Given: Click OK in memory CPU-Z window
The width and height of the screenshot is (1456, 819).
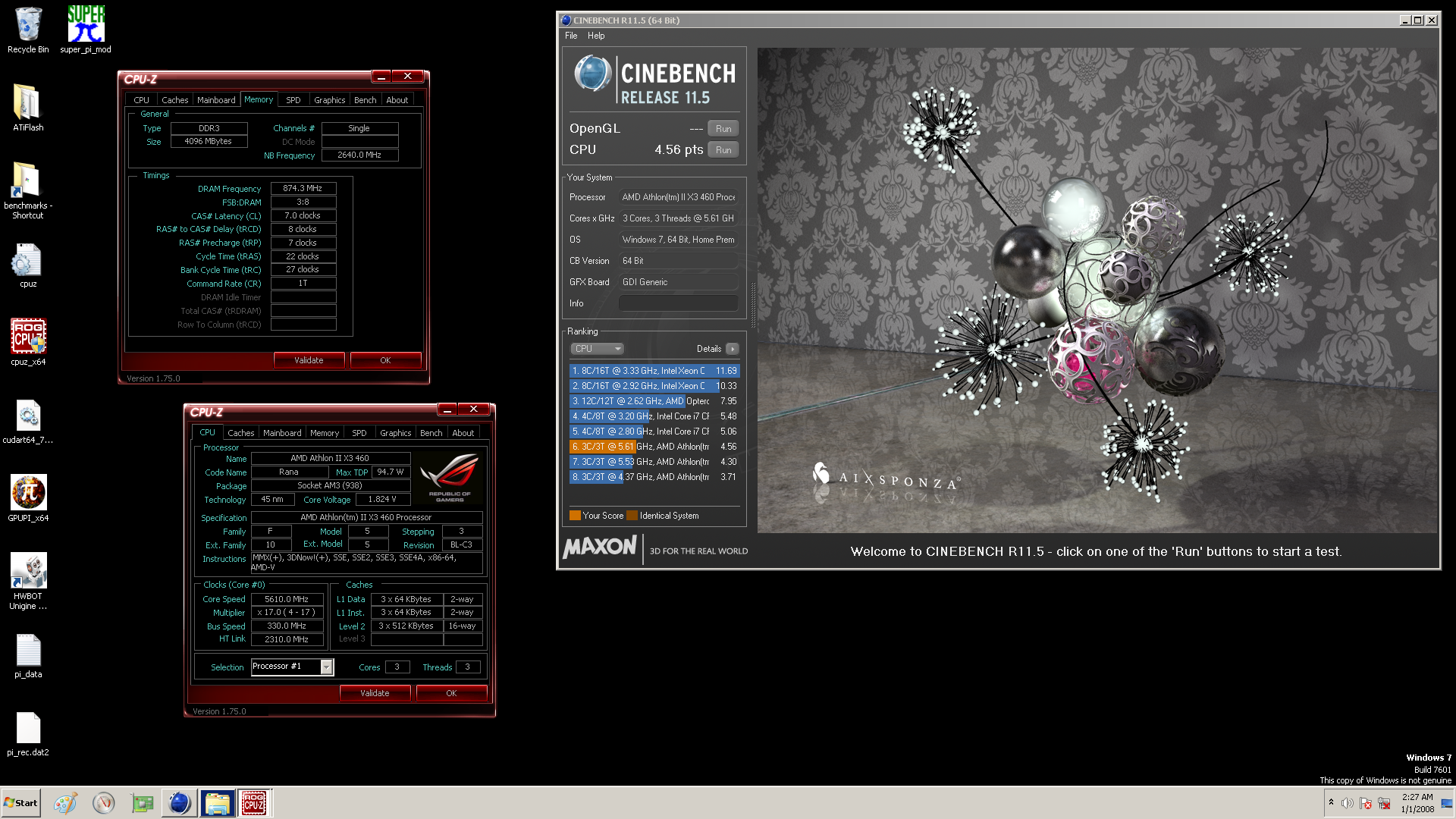Looking at the screenshot, I should point(385,360).
